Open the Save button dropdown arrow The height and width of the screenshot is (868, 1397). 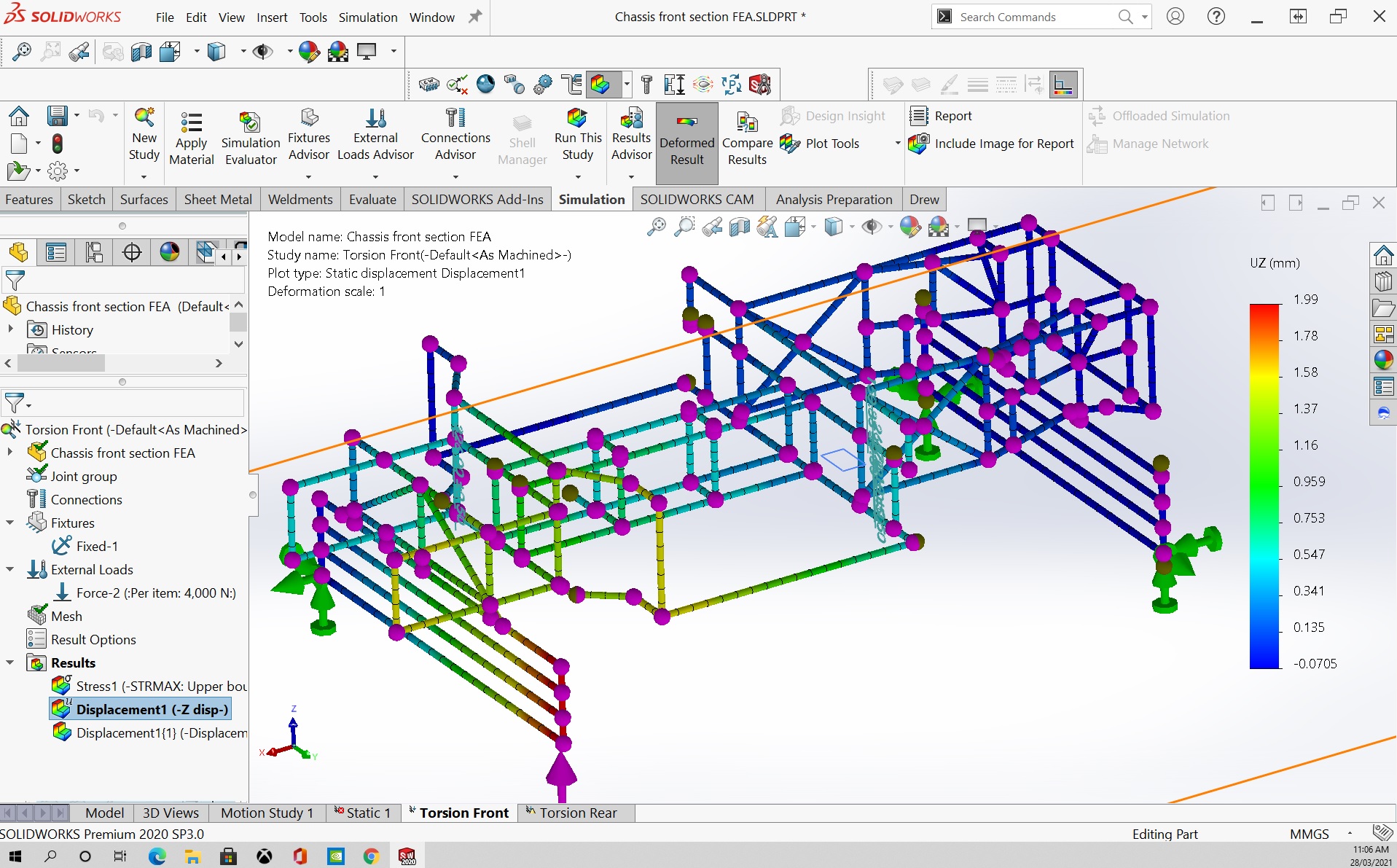pyautogui.click(x=77, y=115)
